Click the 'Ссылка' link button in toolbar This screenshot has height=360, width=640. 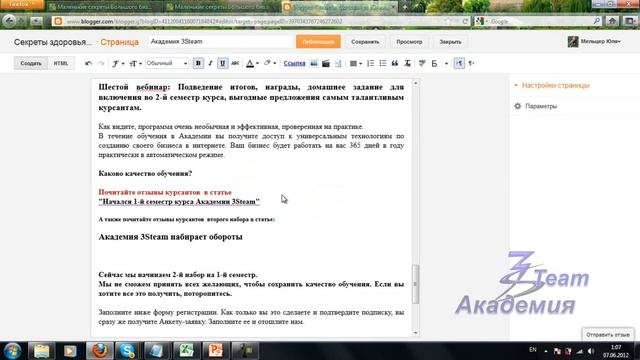pos(294,63)
